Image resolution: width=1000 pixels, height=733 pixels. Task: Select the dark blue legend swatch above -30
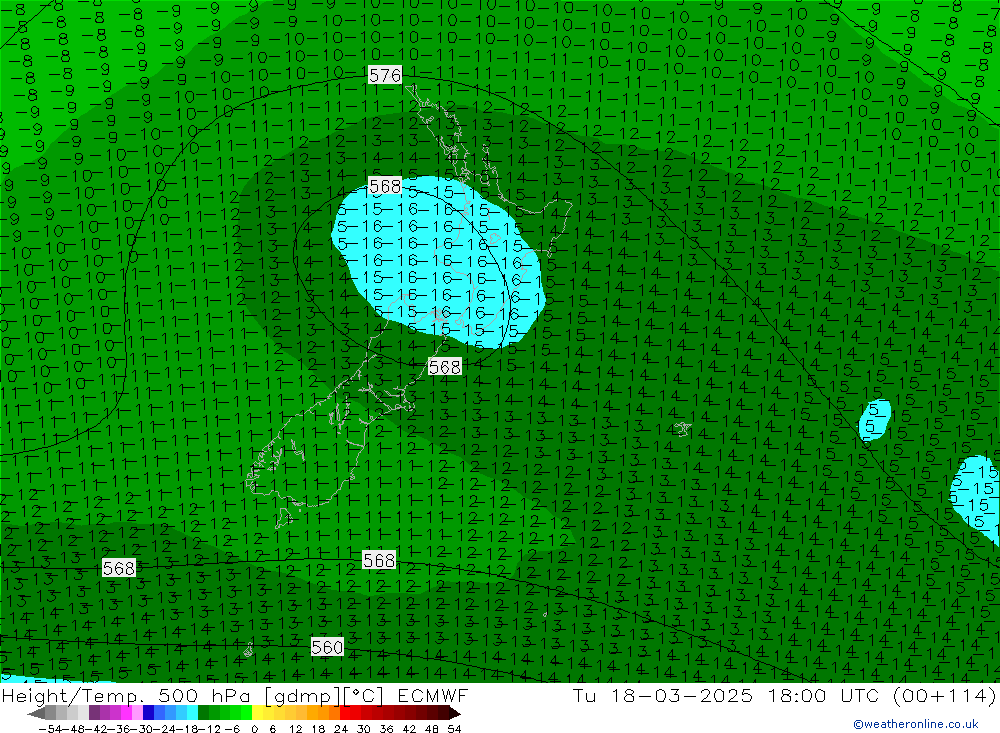149,713
